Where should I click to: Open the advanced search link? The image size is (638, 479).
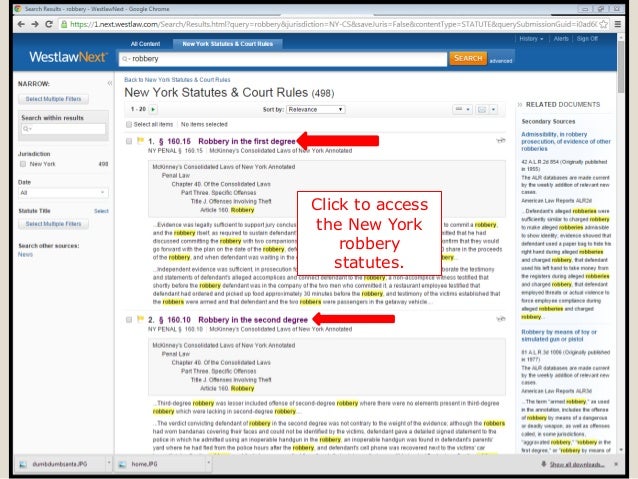pos(500,61)
